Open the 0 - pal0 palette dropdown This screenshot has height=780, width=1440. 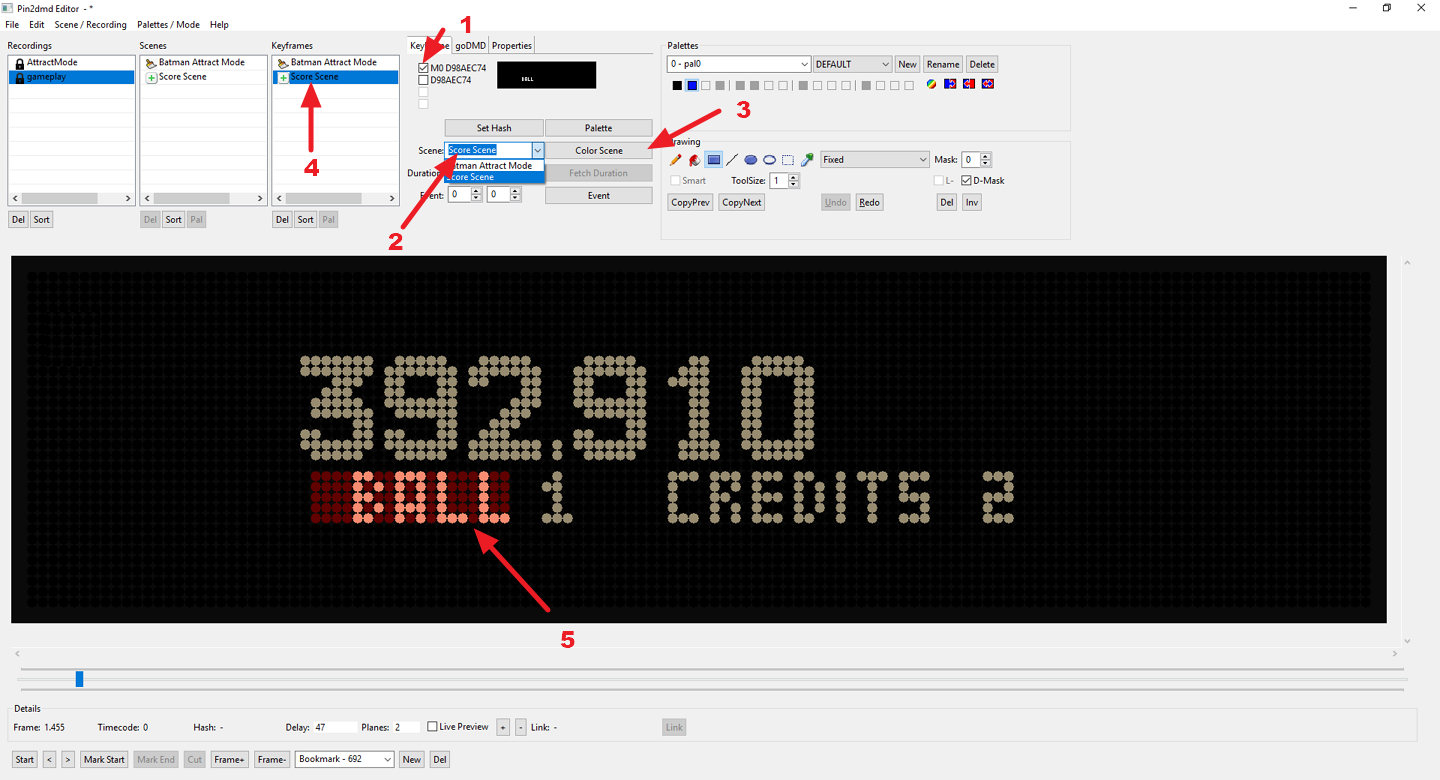click(x=738, y=64)
